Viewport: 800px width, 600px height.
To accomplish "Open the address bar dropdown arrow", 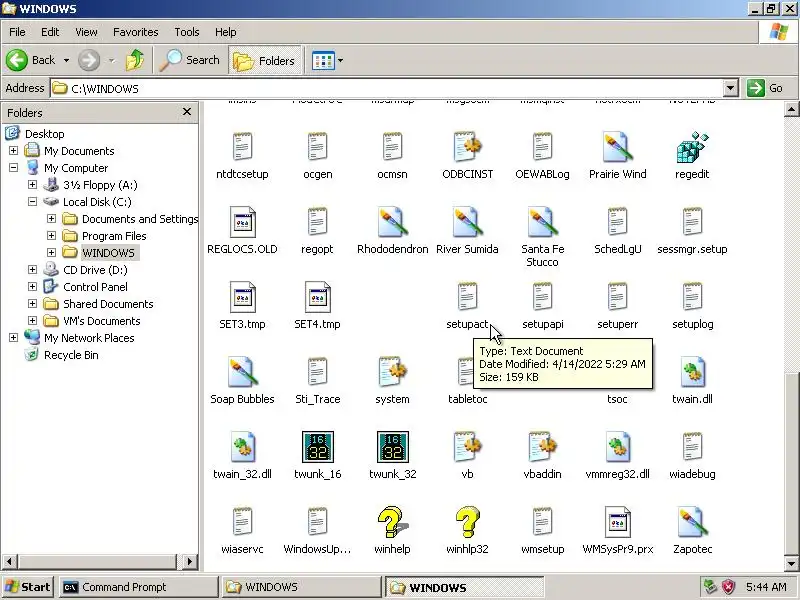I will pyautogui.click(x=731, y=88).
